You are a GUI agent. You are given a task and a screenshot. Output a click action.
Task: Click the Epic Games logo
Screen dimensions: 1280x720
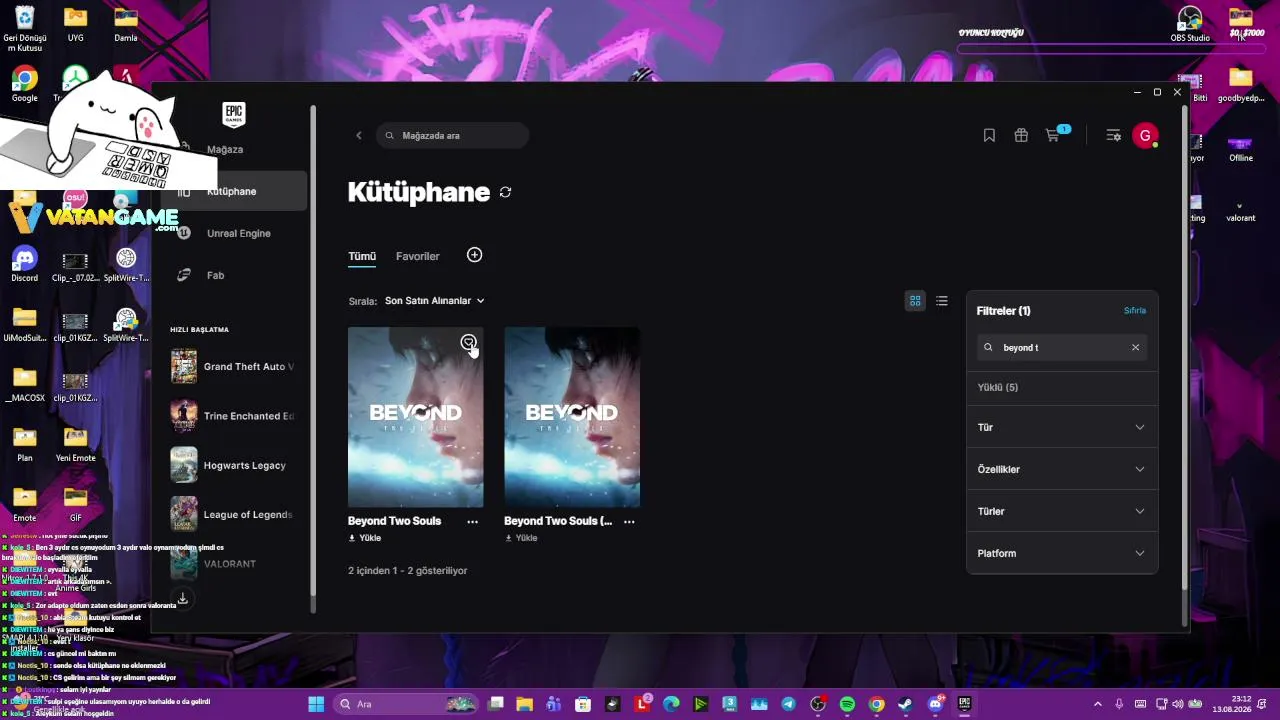coord(233,115)
